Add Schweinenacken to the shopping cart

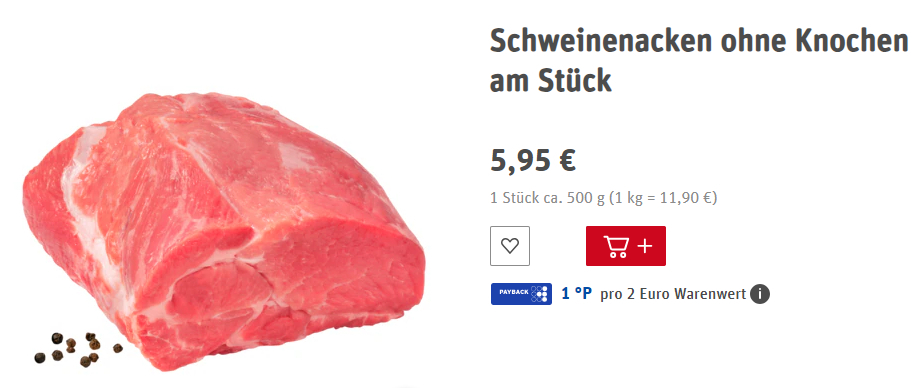coord(625,246)
